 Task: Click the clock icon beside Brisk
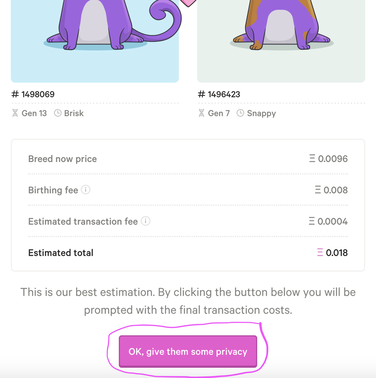(x=58, y=113)
